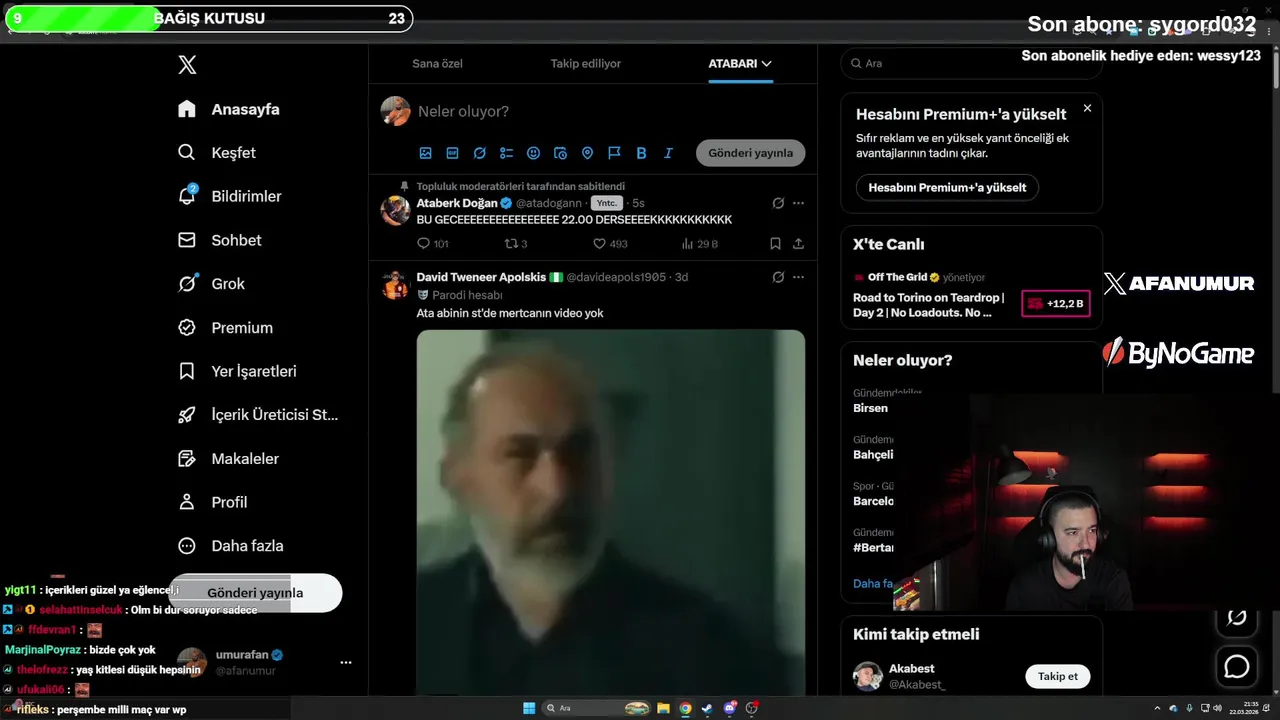Viewport: 1280px width, 720px height.
Task: Click Windows taskbar search box
Action: [x=597, y=708]
